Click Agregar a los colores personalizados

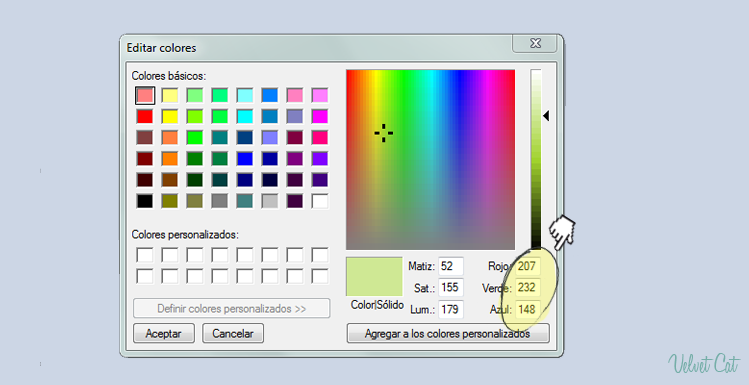448,333
